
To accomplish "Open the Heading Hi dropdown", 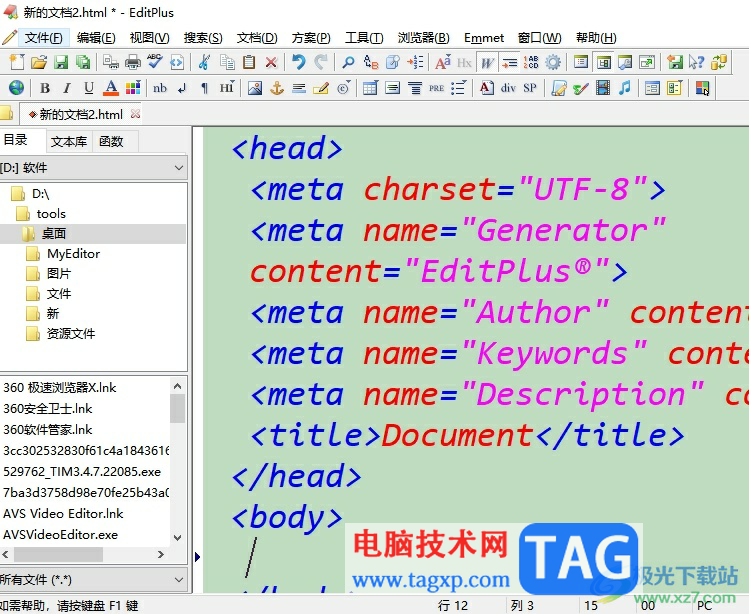I will click(226, 88).
